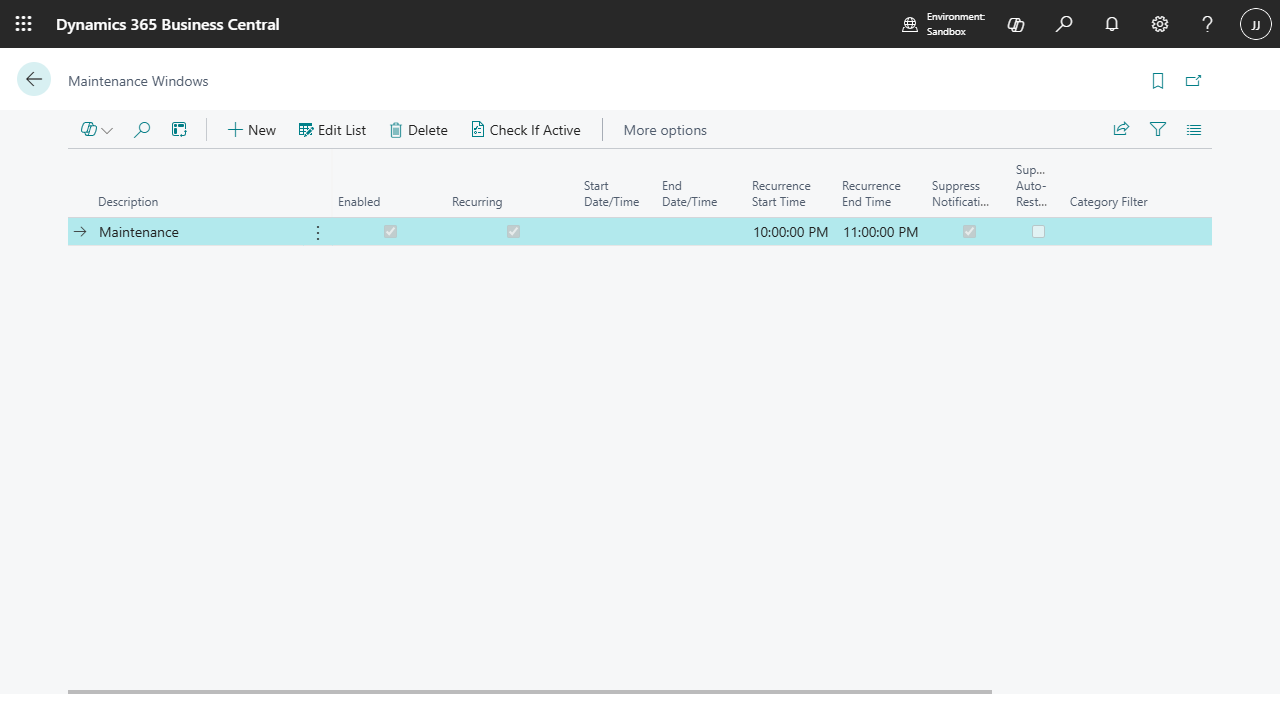Screen dimensions: 1280x720
Task: Open Copilot icon in top bar
Action: click(1016, 24)
